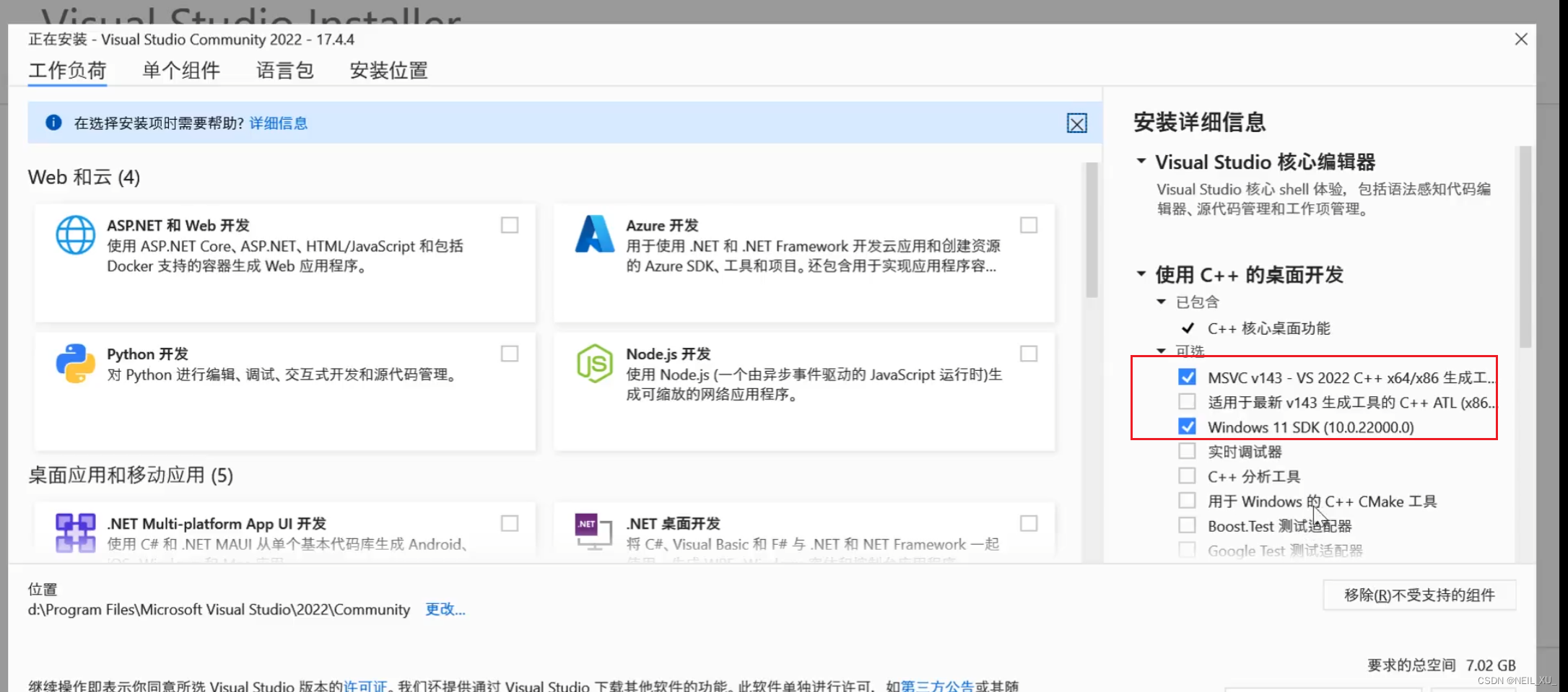The width and height of the screenshot is (1568, 692).
Task: Close the installer dialog window
Action: [1521, 39]
